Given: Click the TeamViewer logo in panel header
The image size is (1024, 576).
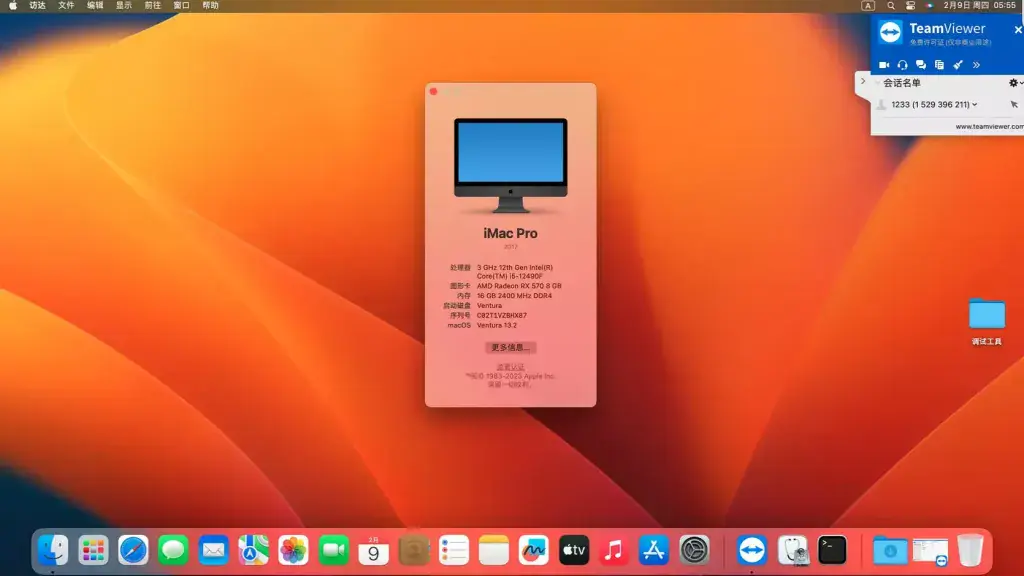Looking at the screenshot, I should 890,31.
